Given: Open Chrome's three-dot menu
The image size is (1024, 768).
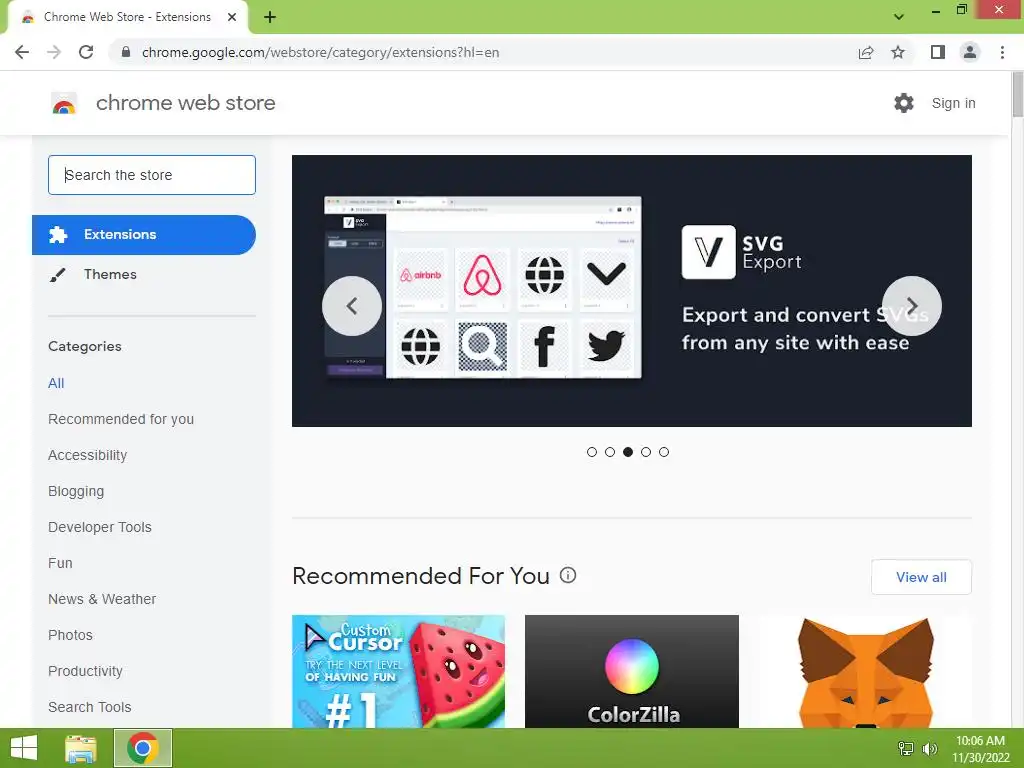Looking at the screenshot, I should 1002,52.
